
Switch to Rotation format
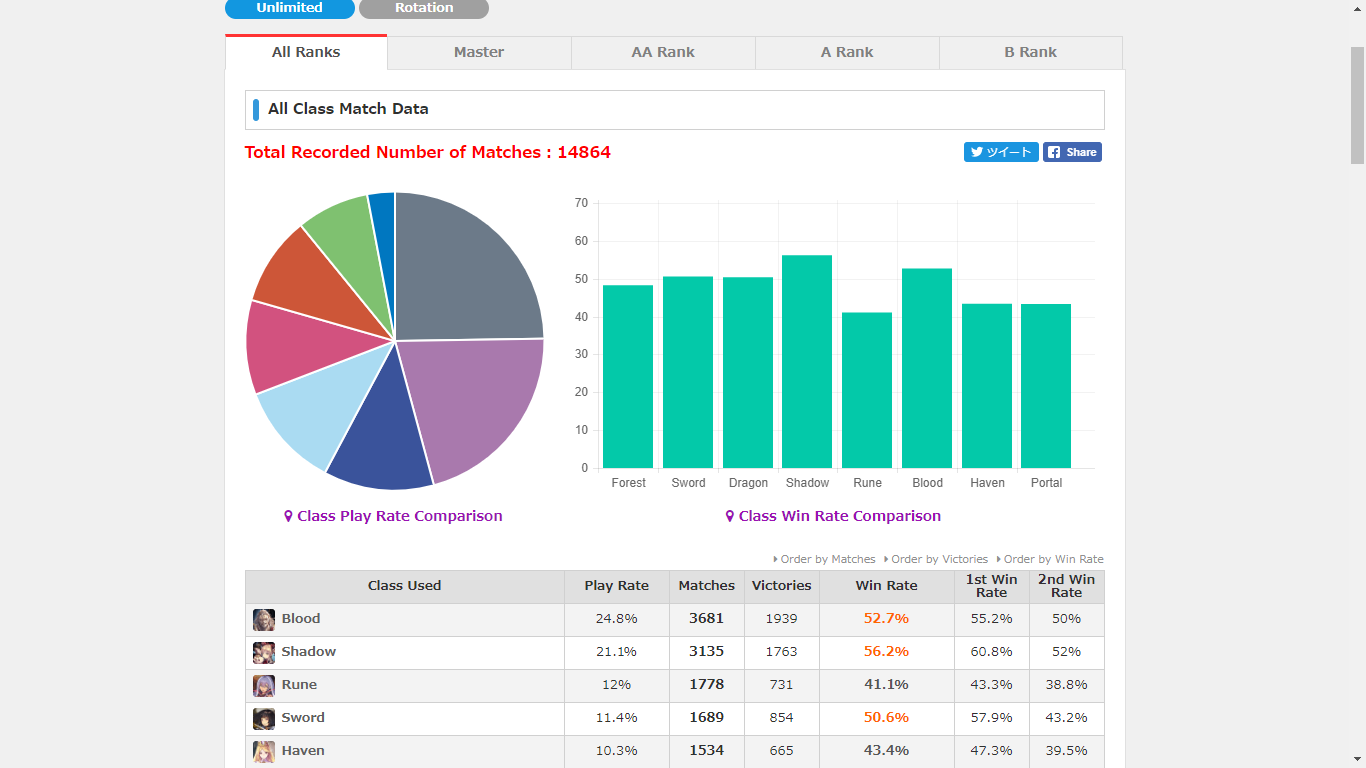point(424,8)
